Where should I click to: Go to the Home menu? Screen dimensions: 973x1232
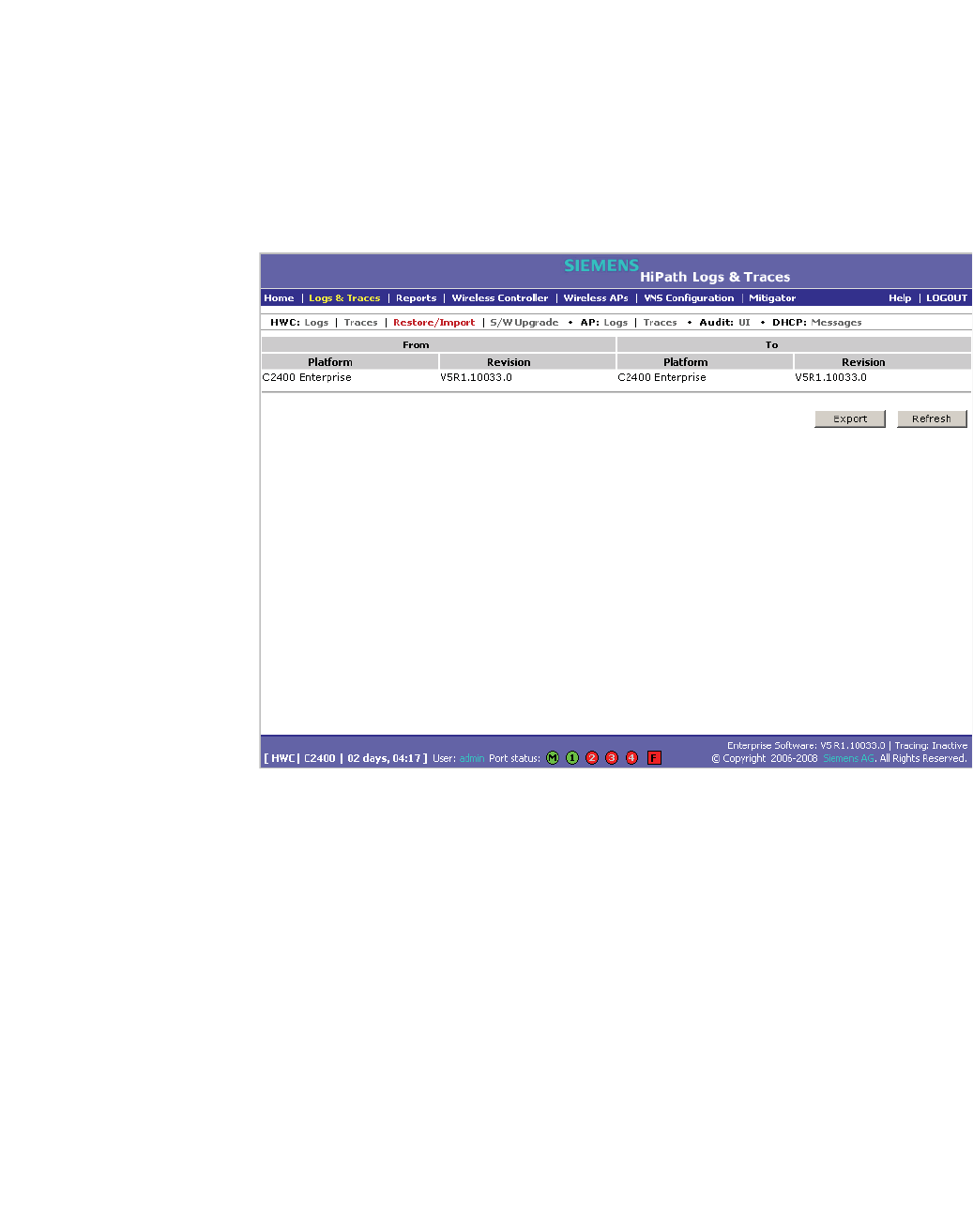(x=279, y=298)
